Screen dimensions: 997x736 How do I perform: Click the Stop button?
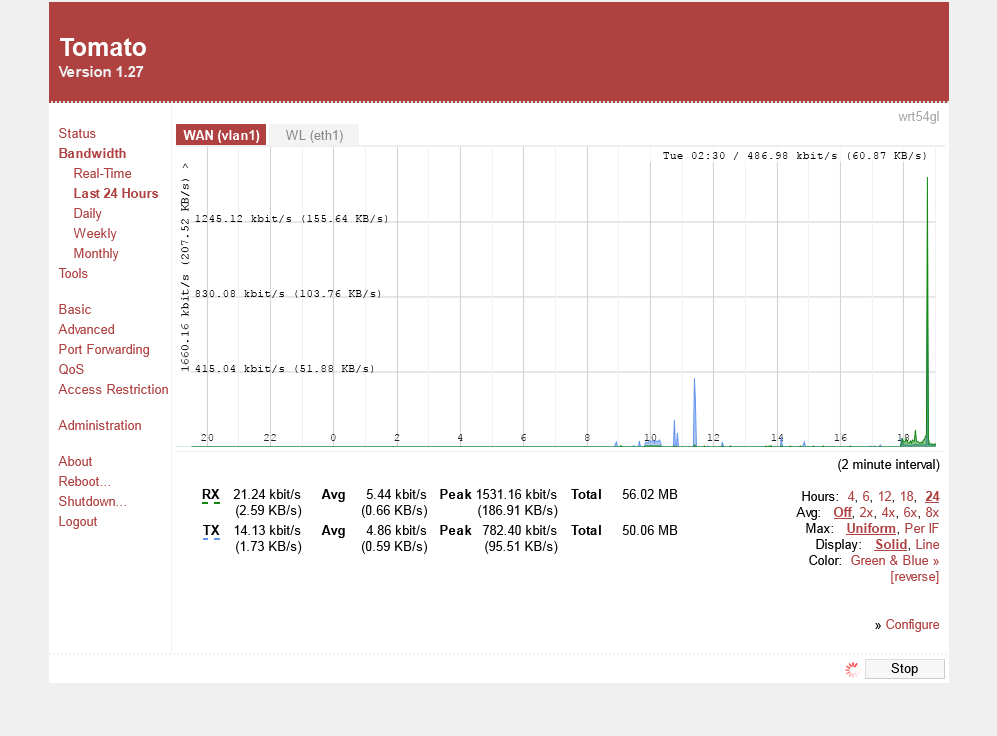pyautogui.click(x=904, y=669)
